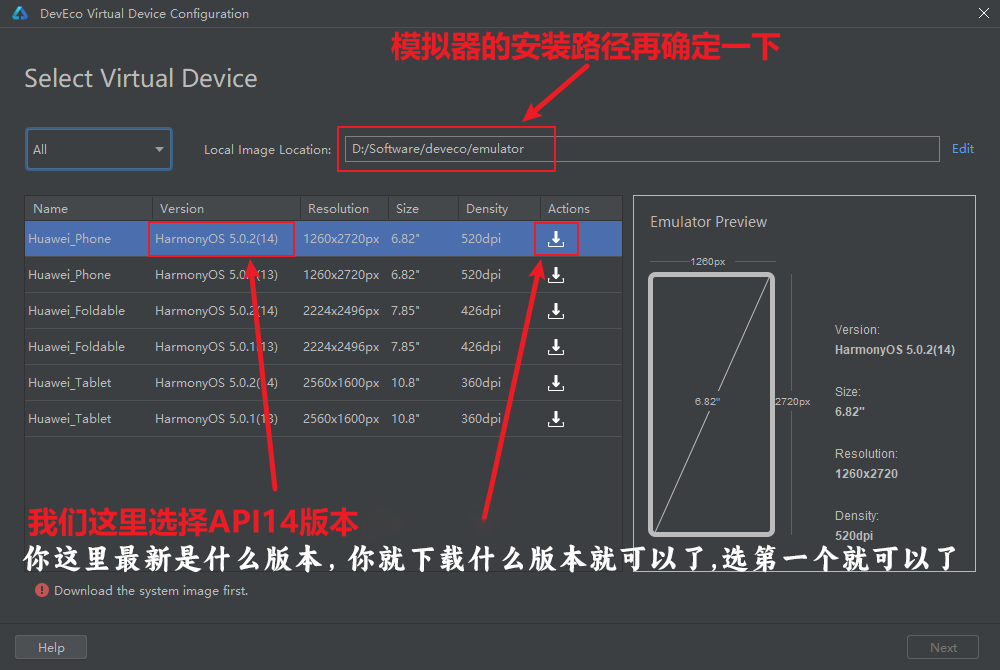Click Edit link for image location
The height and width of the screenshot is (670, 1000).
pyautogui.click(x=962, y=149)
